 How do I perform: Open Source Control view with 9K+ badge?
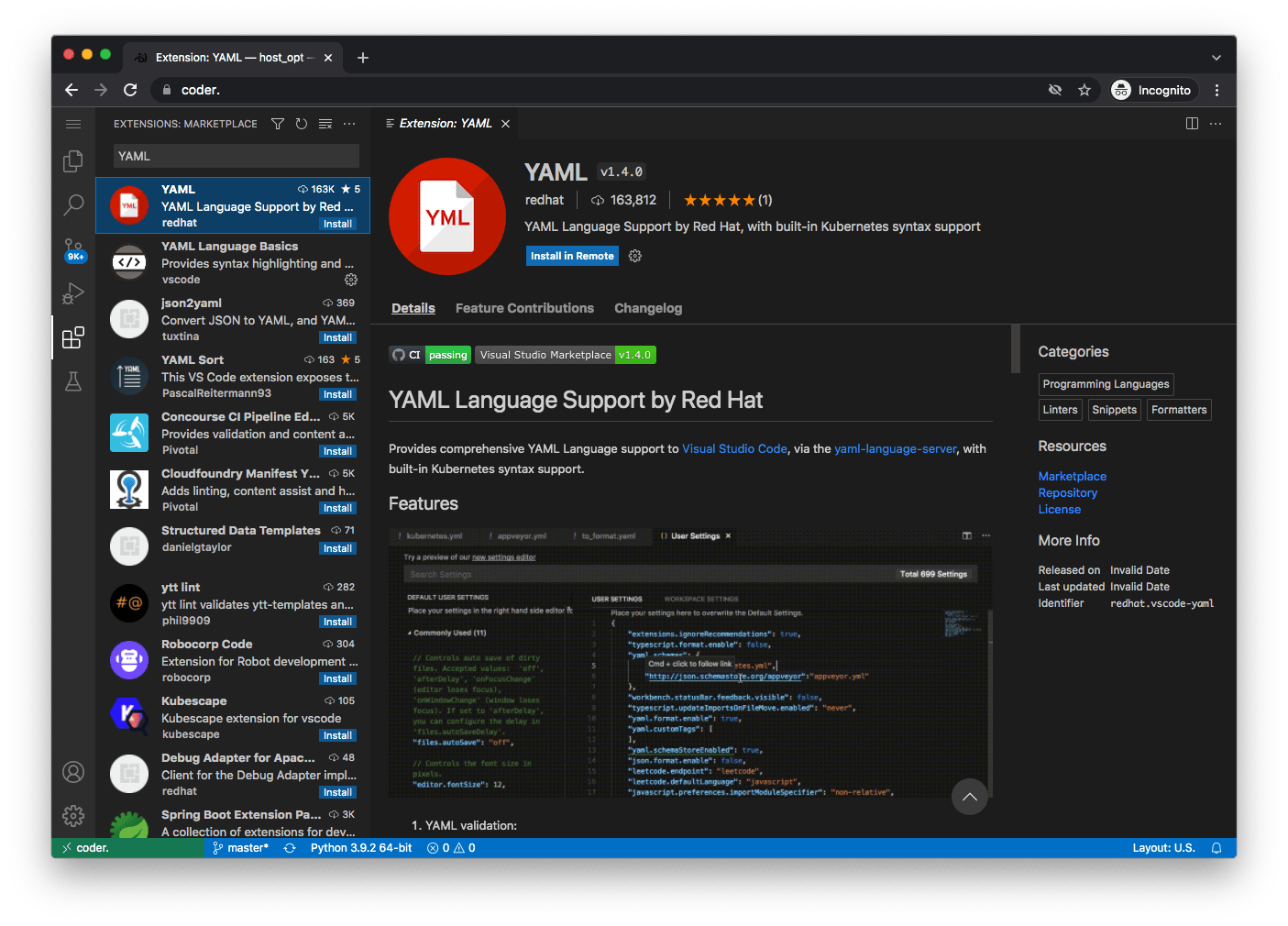pyautogui.click(x=73, y=249)
